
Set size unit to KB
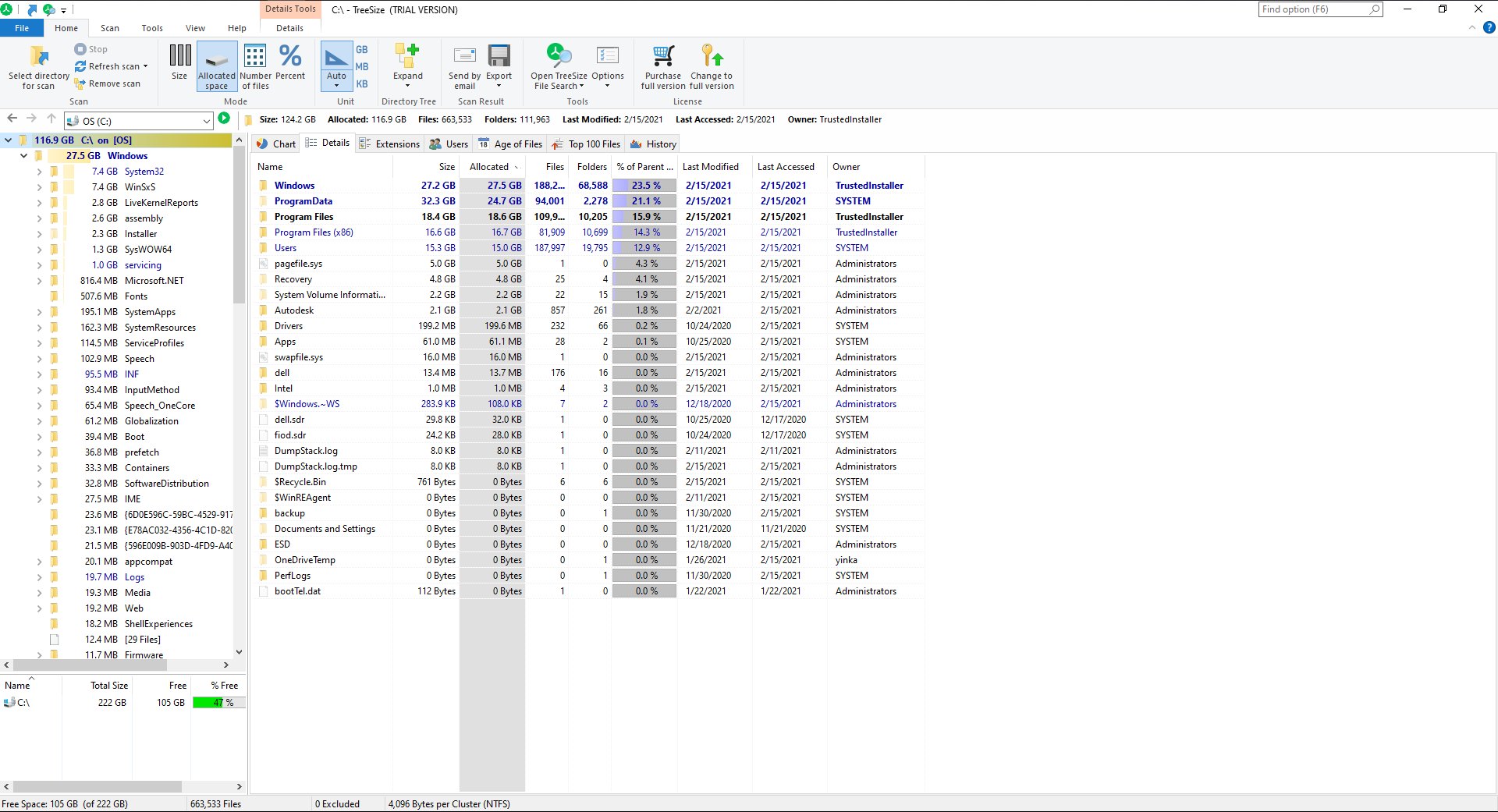362,83
